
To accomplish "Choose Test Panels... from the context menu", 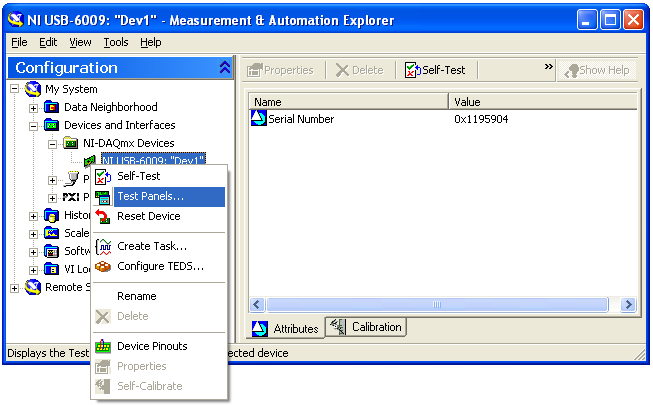I will [x=159, y=197].
